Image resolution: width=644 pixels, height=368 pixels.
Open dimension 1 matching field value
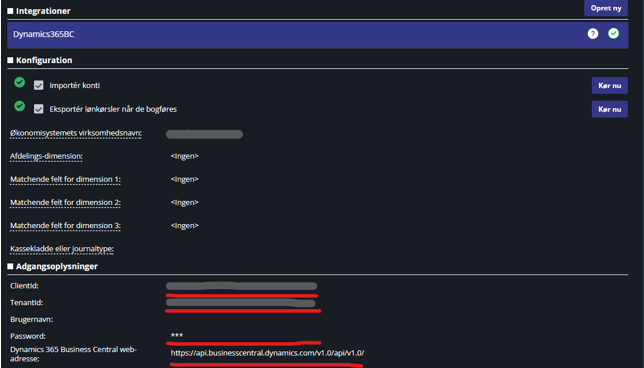coord(184,179)
